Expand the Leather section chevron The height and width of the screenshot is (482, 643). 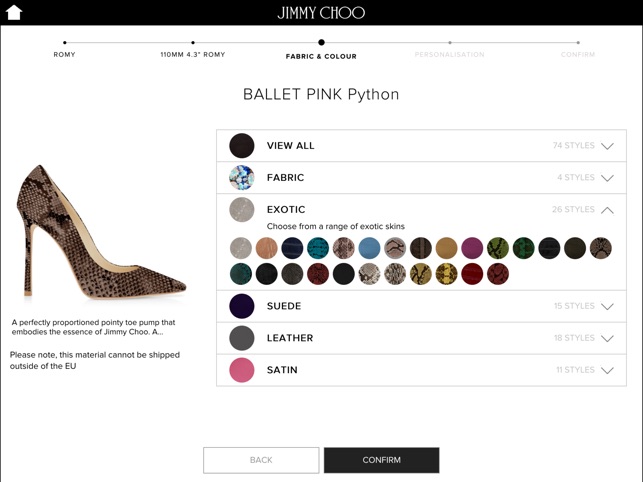tap(607, 338)
